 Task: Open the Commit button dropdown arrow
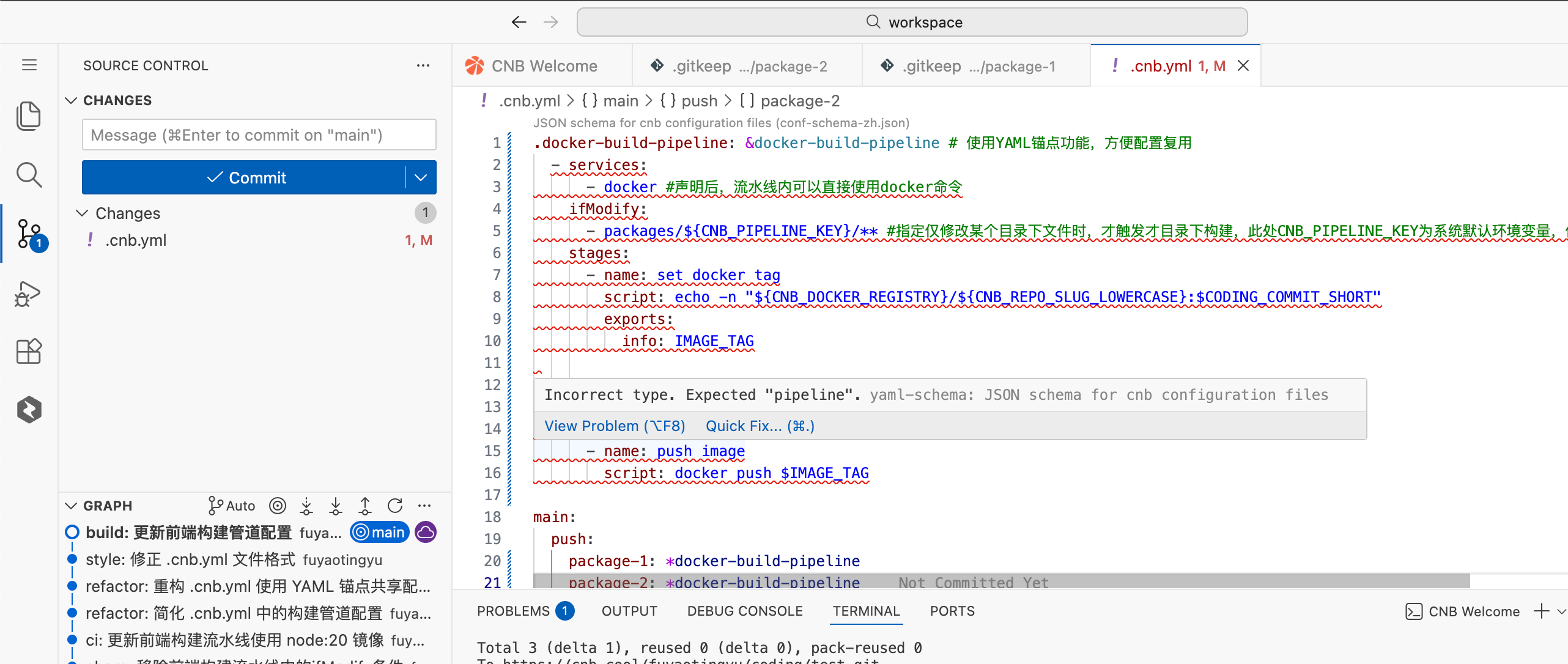tap(421, 177)
